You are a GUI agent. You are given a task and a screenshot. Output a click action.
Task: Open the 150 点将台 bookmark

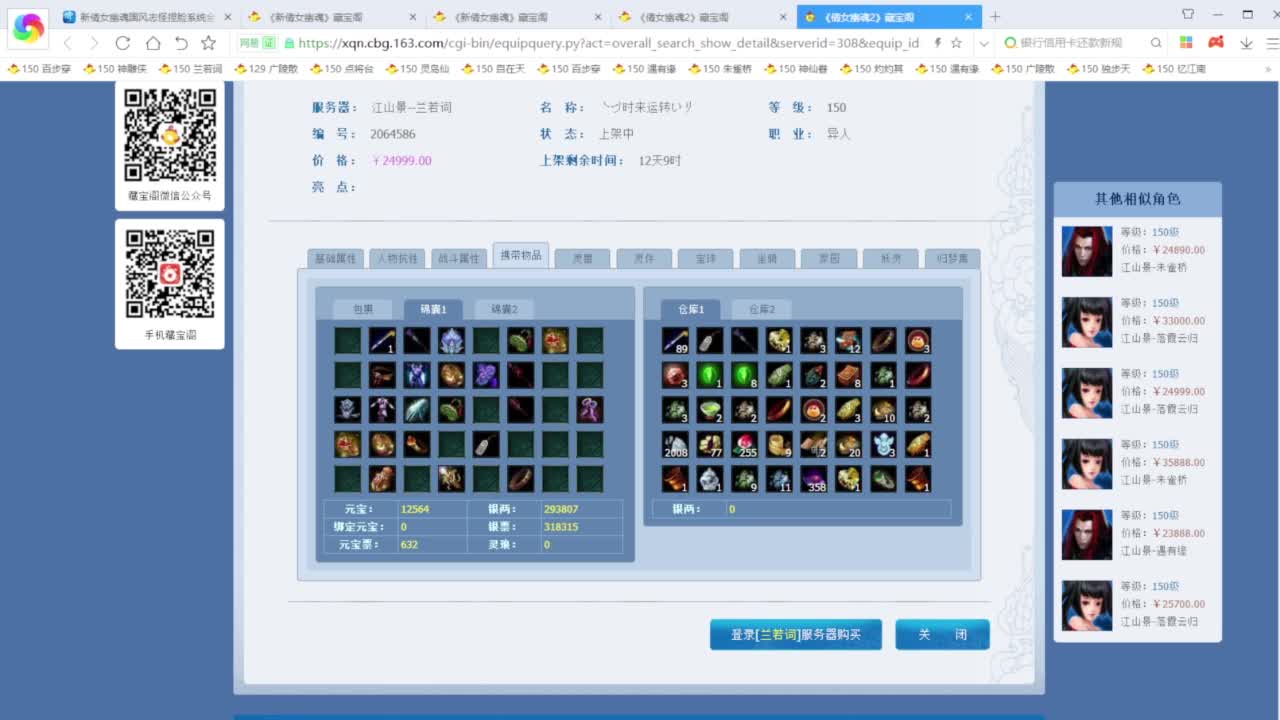click(341, 69)
